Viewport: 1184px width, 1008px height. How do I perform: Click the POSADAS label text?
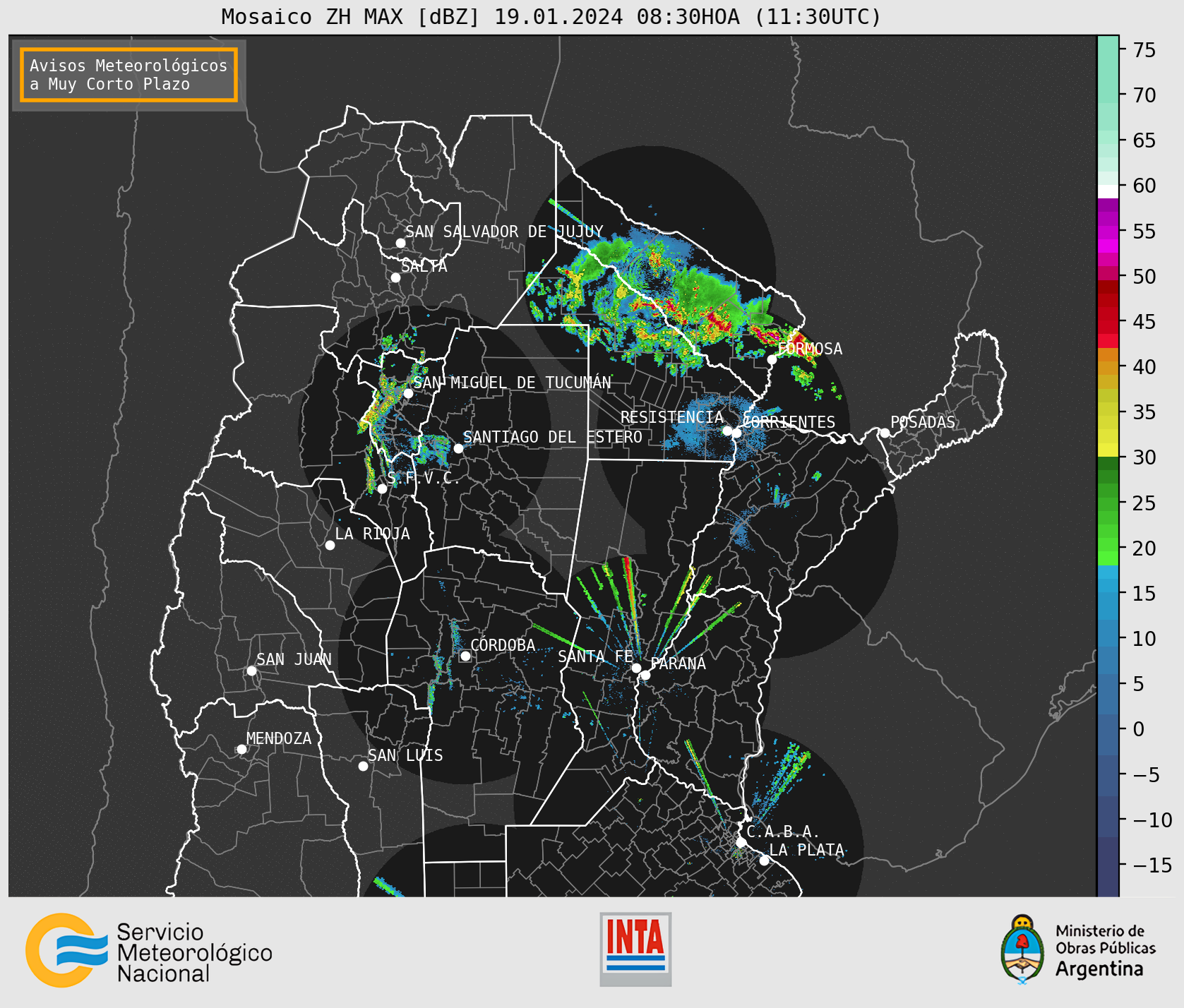923,422
